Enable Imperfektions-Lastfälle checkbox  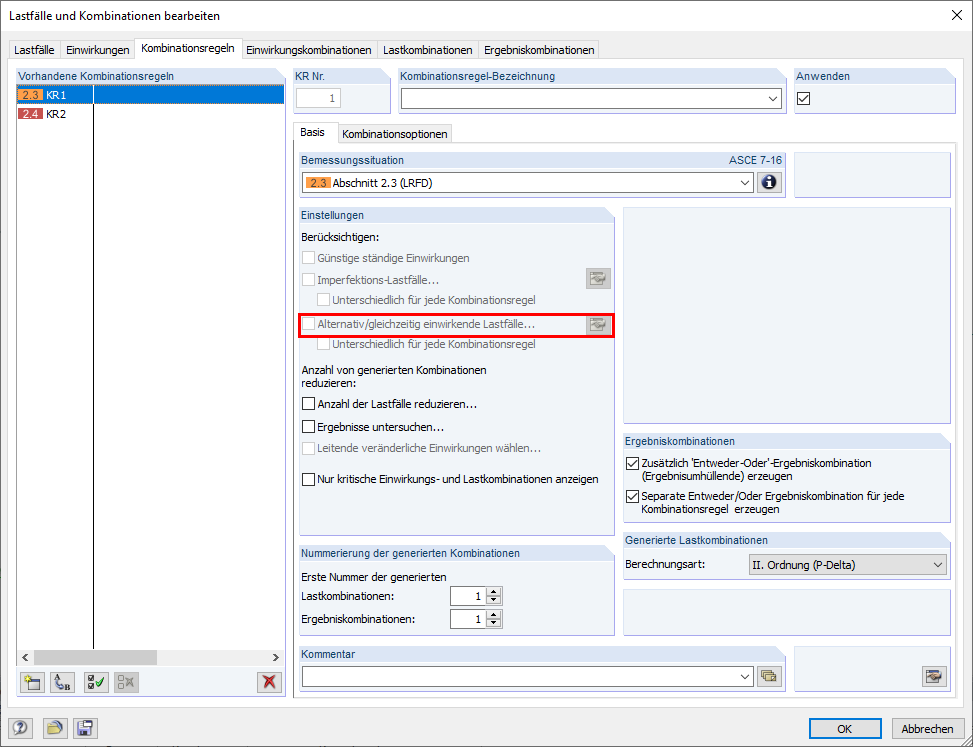(x=308, y=280)
